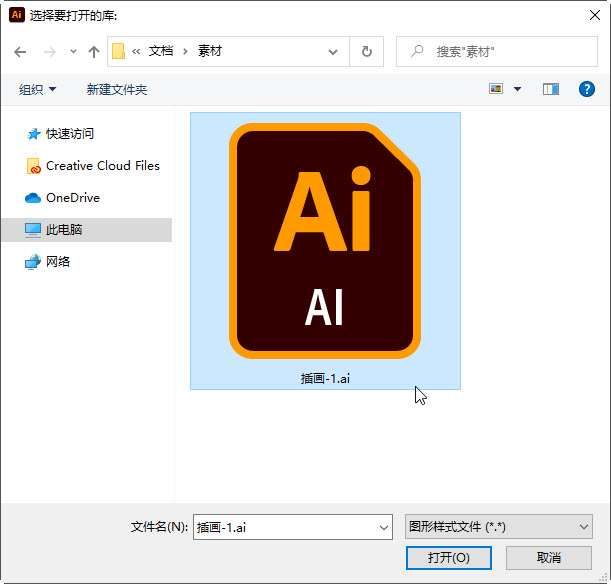Click the Creative Cloud Files folder icon
This screenshot has height=584, width=611.
(34, 166)
